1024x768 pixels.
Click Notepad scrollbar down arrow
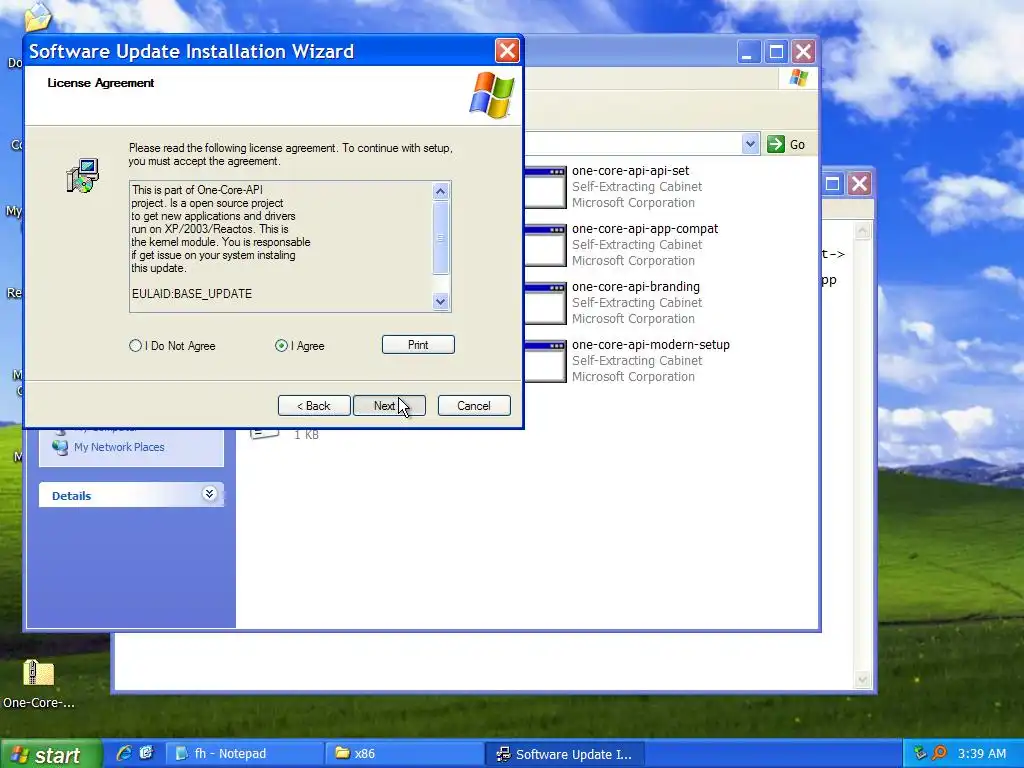click(863, 680)
